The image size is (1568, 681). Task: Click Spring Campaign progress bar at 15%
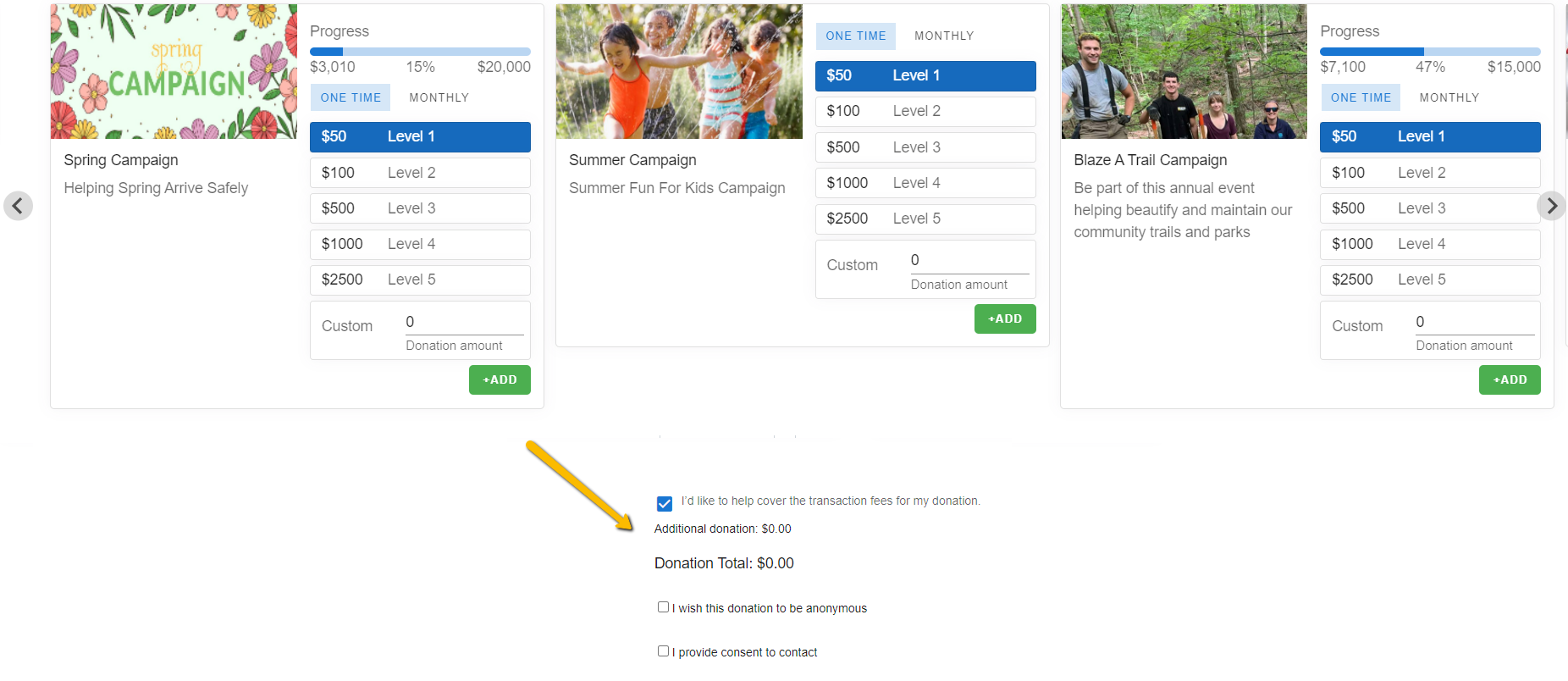pyautogui.click(x=420, y=52)
